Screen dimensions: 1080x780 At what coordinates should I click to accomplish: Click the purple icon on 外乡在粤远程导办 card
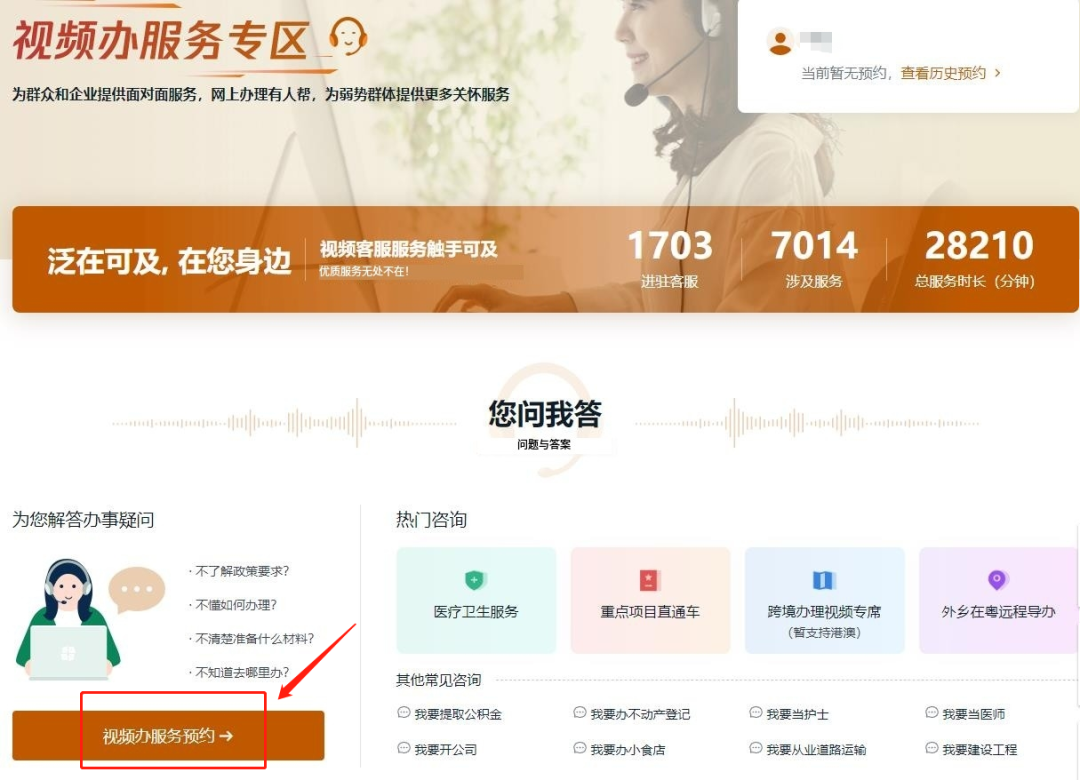(995, 578)
